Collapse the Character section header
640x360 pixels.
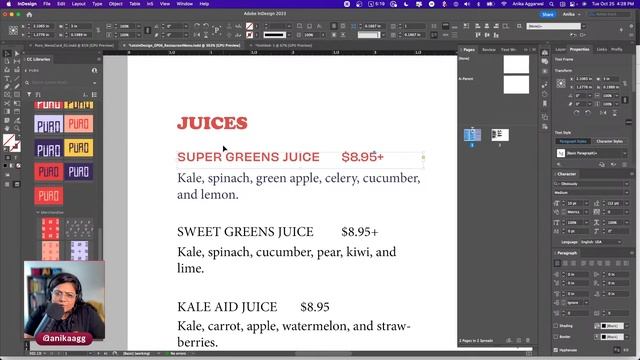coord(566,174)
